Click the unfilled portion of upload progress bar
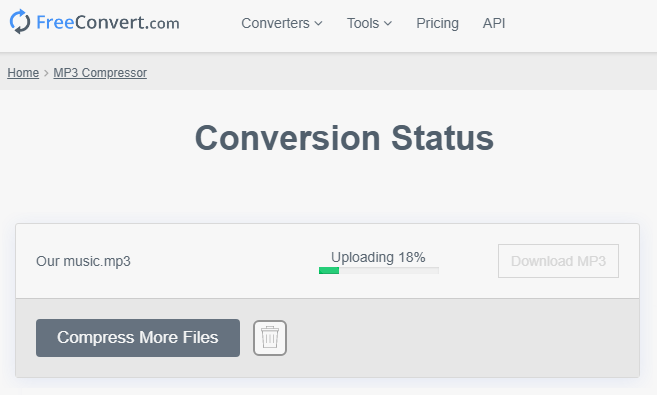 pyautogui.click(x=389, y=271)
